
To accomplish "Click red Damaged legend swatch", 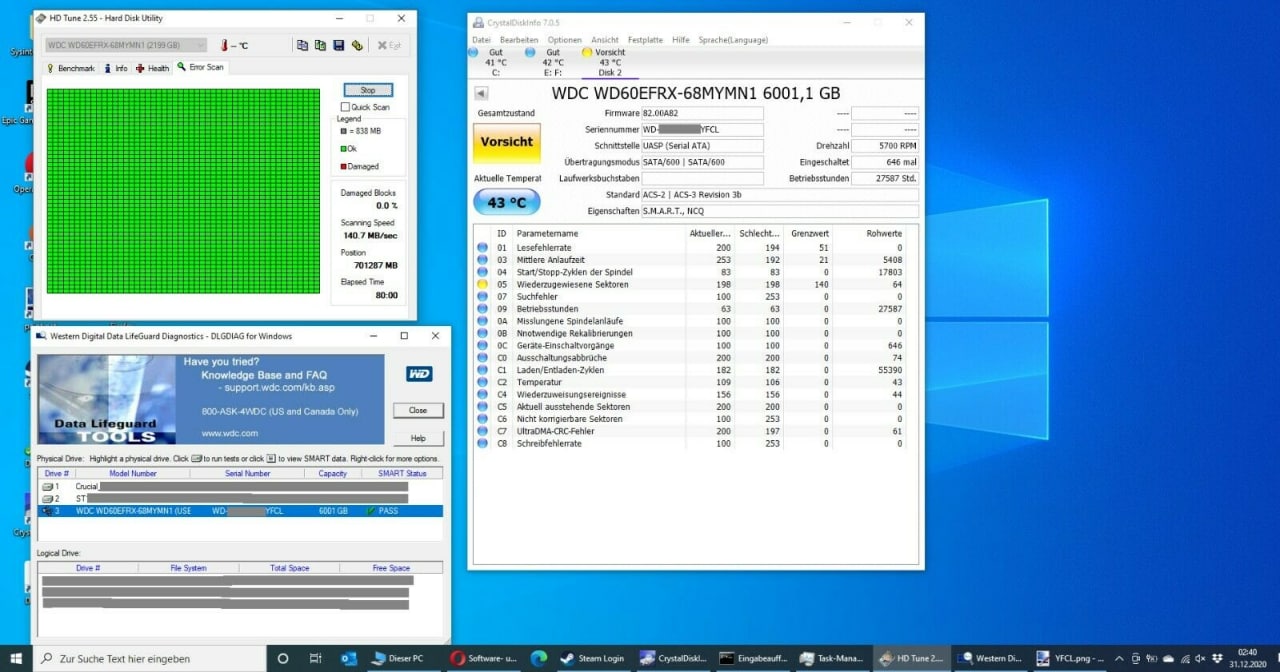I will [x=344, y=167].
